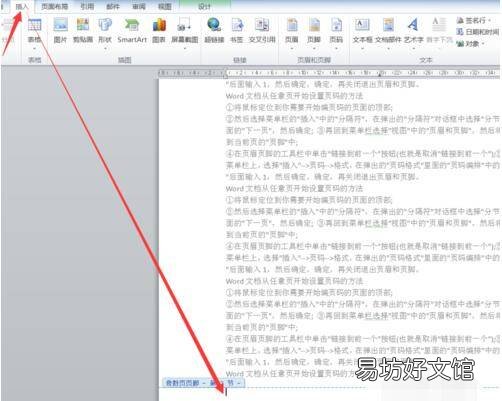Switch to the 页面布局 tab

55,6
